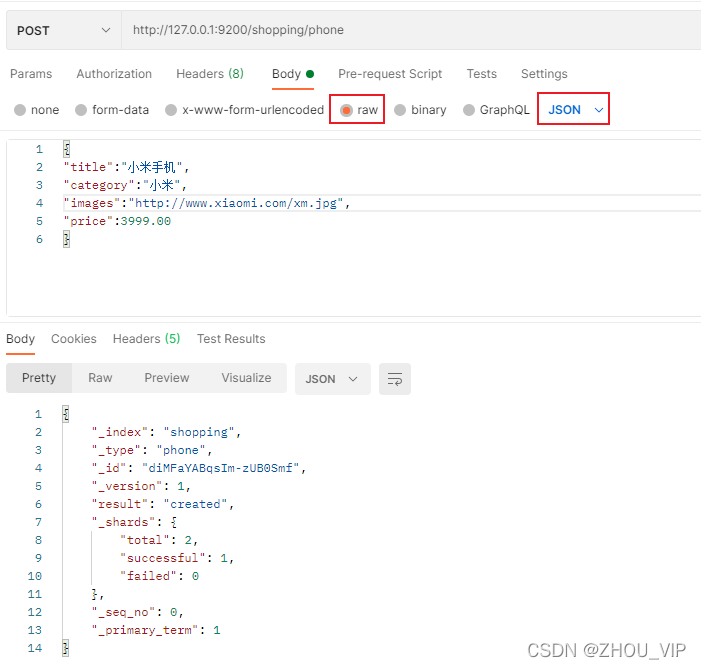Viewport: 701px width, 669px height.
Task: Click "_type": "phone" in the response
Action: pyautogui.click(x=152, y=450)
